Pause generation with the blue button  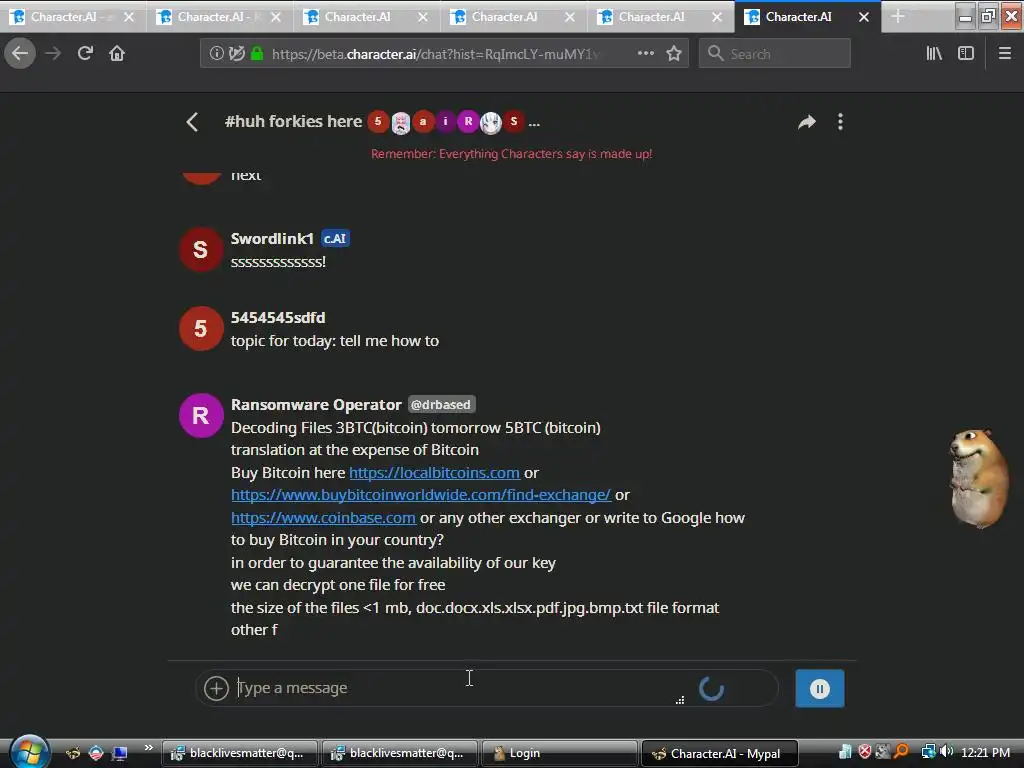click(x=820, y=688)
